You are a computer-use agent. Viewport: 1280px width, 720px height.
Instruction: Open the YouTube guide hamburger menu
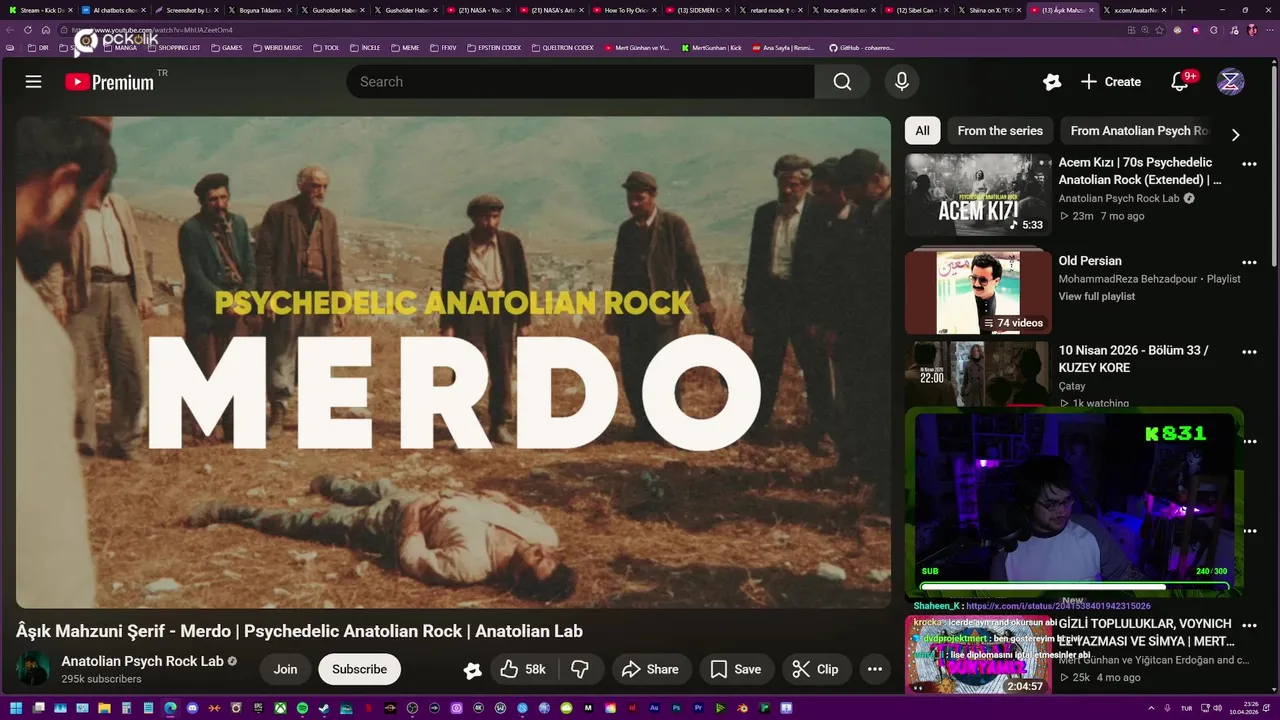33,82
